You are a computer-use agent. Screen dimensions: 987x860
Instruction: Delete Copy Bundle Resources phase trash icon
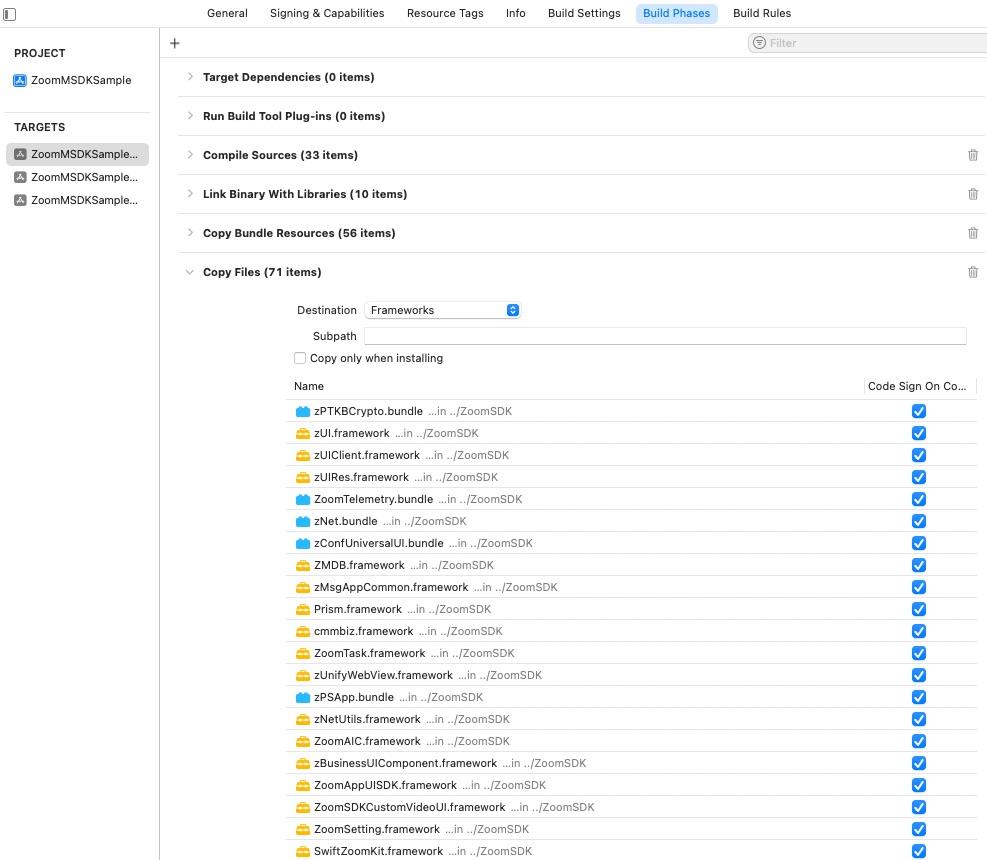pyautogui.click(x=973, y=233)
